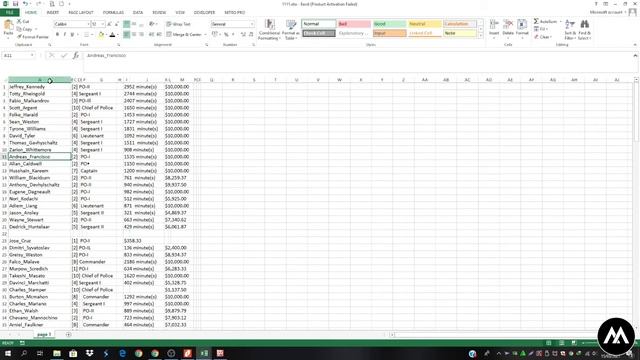Click the Clear button in Editing
640x360 pixels.
click(x=542, y=37)
